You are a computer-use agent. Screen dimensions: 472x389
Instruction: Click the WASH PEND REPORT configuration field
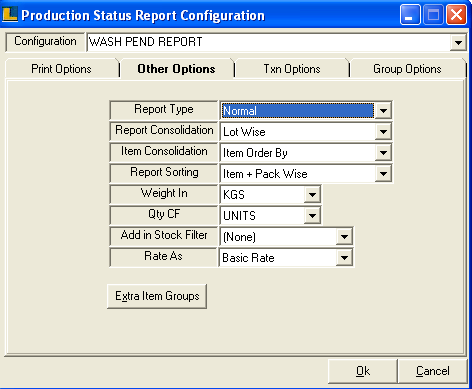point(268,42)
